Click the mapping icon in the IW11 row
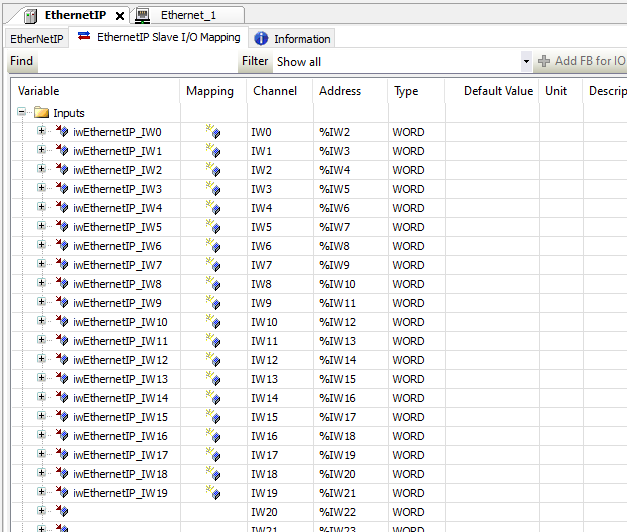This screenshot has height=532, width=627. [x=213, y=340]
